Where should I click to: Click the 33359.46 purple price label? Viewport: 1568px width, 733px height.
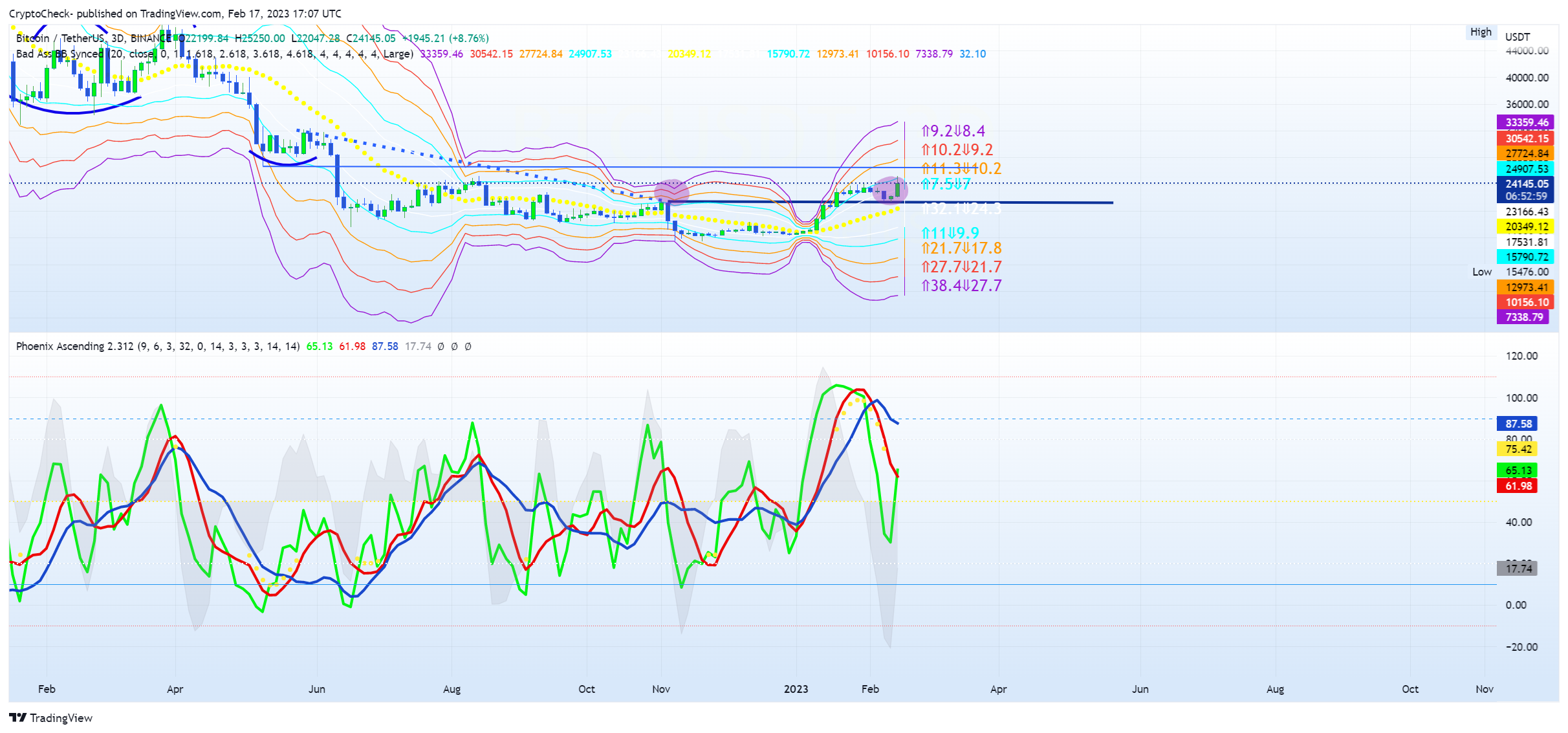coord(1525,122)
